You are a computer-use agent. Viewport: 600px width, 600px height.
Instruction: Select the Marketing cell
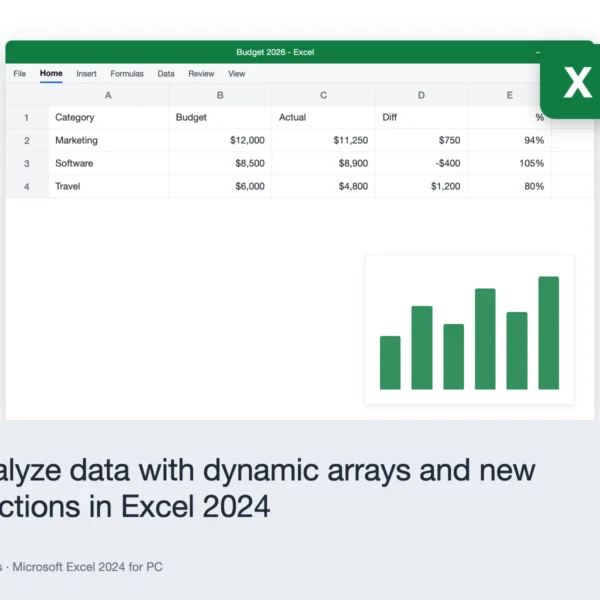(x=108, y=140)
